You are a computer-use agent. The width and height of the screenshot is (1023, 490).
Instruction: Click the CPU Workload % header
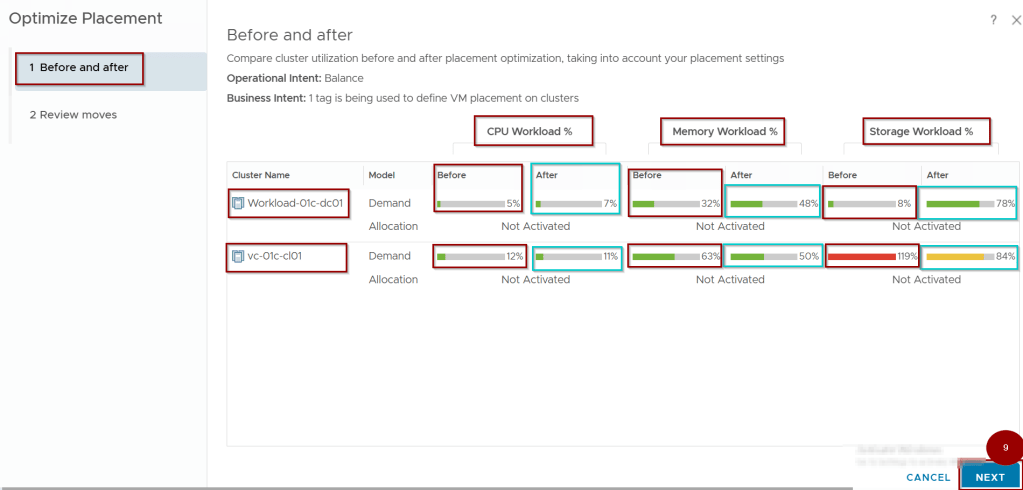click(x=534, y=131)
